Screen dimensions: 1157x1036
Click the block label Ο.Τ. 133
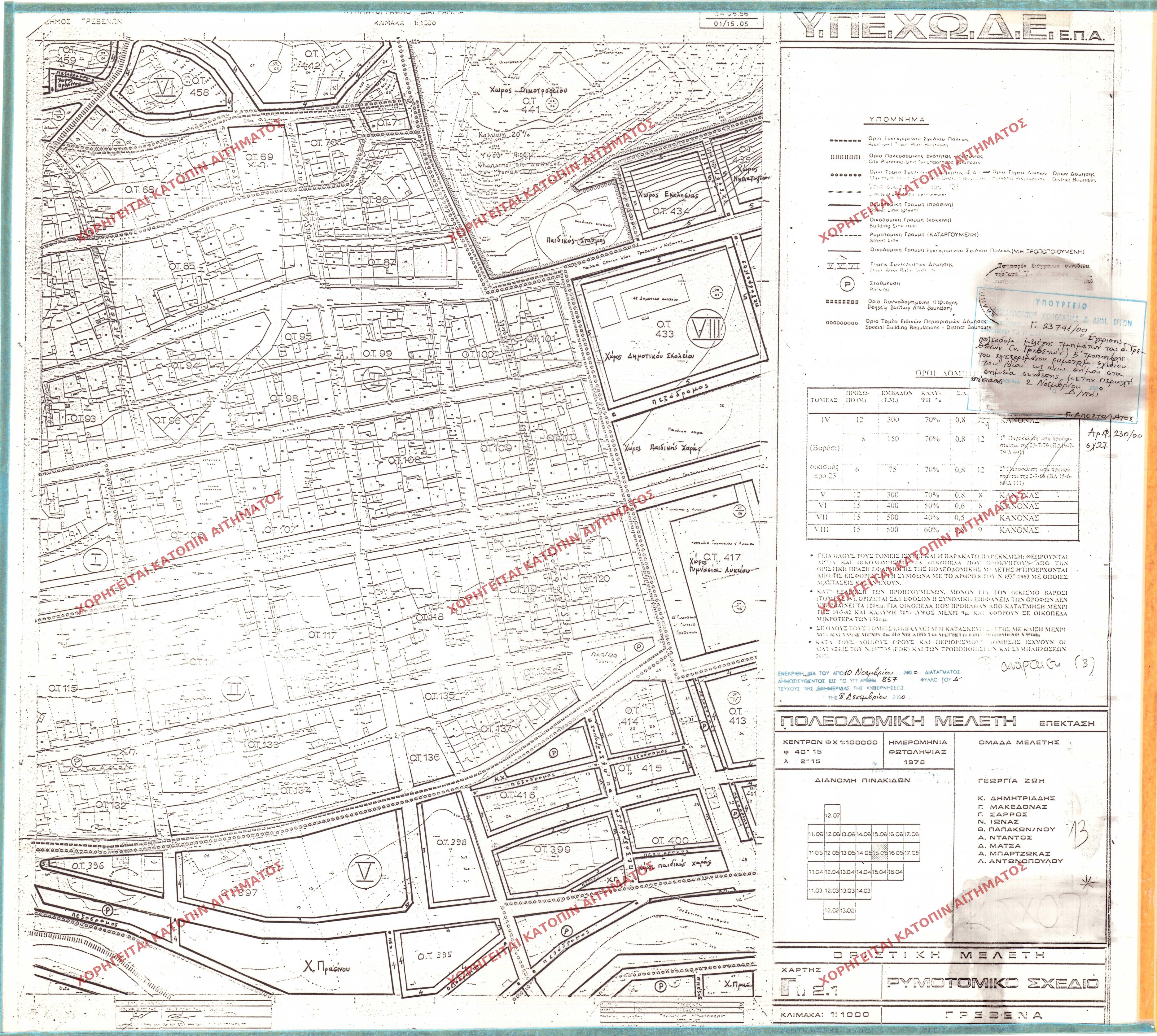pyautogui.click(x=264, y=745)
